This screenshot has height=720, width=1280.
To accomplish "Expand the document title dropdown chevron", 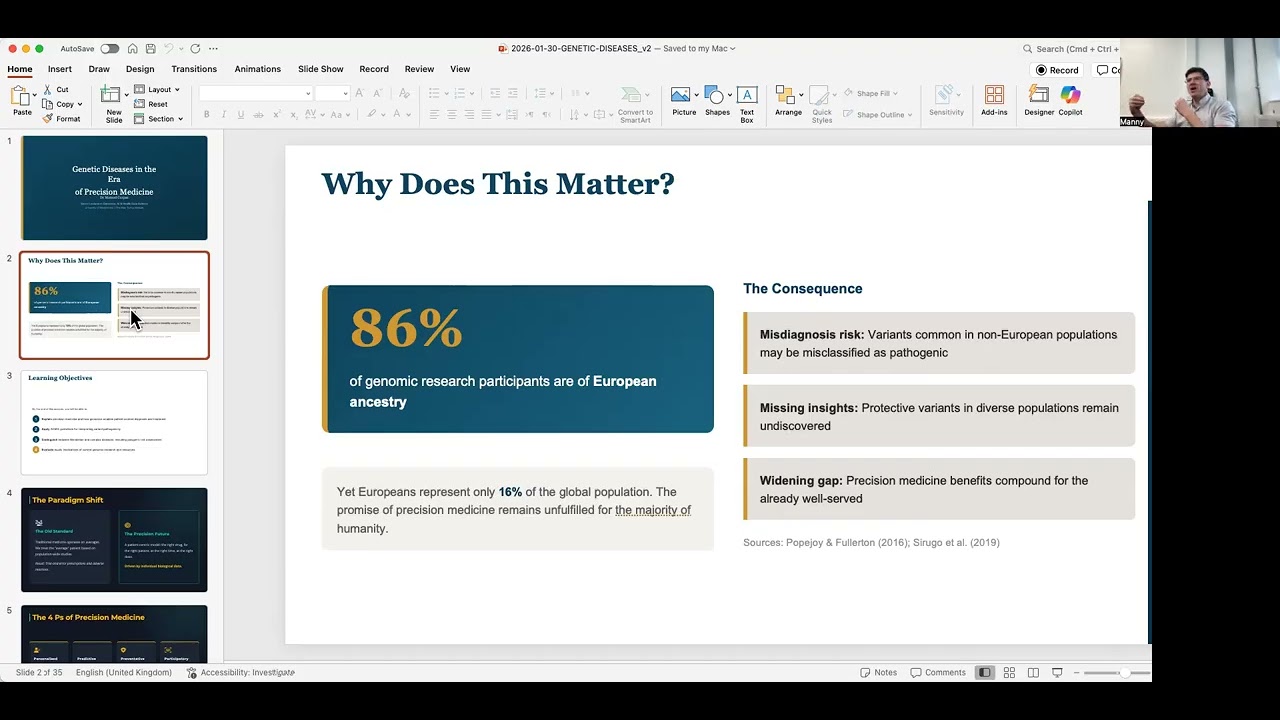I will (x=733, y=49).
